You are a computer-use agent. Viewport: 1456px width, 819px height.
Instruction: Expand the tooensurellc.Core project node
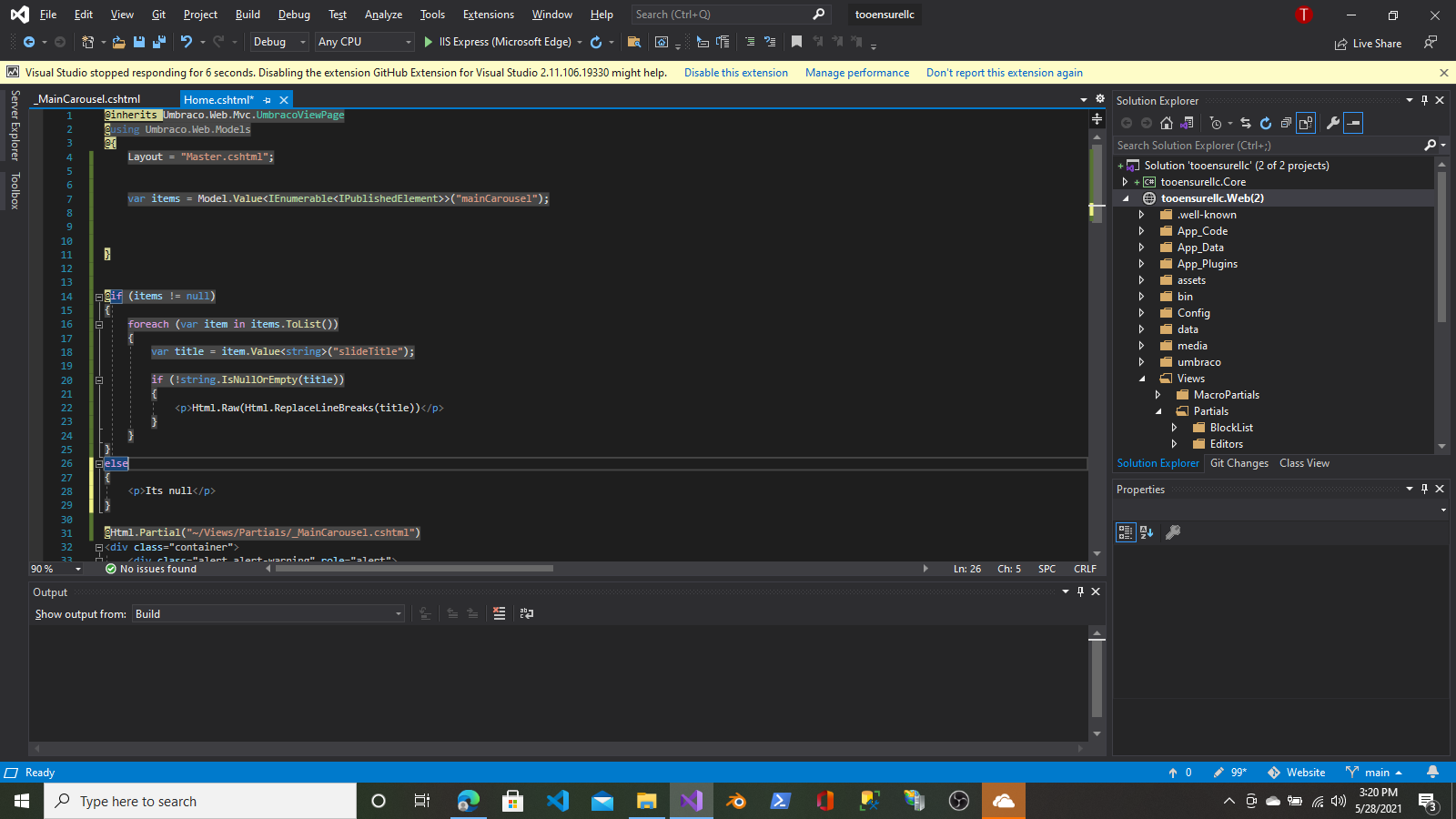1125,182
